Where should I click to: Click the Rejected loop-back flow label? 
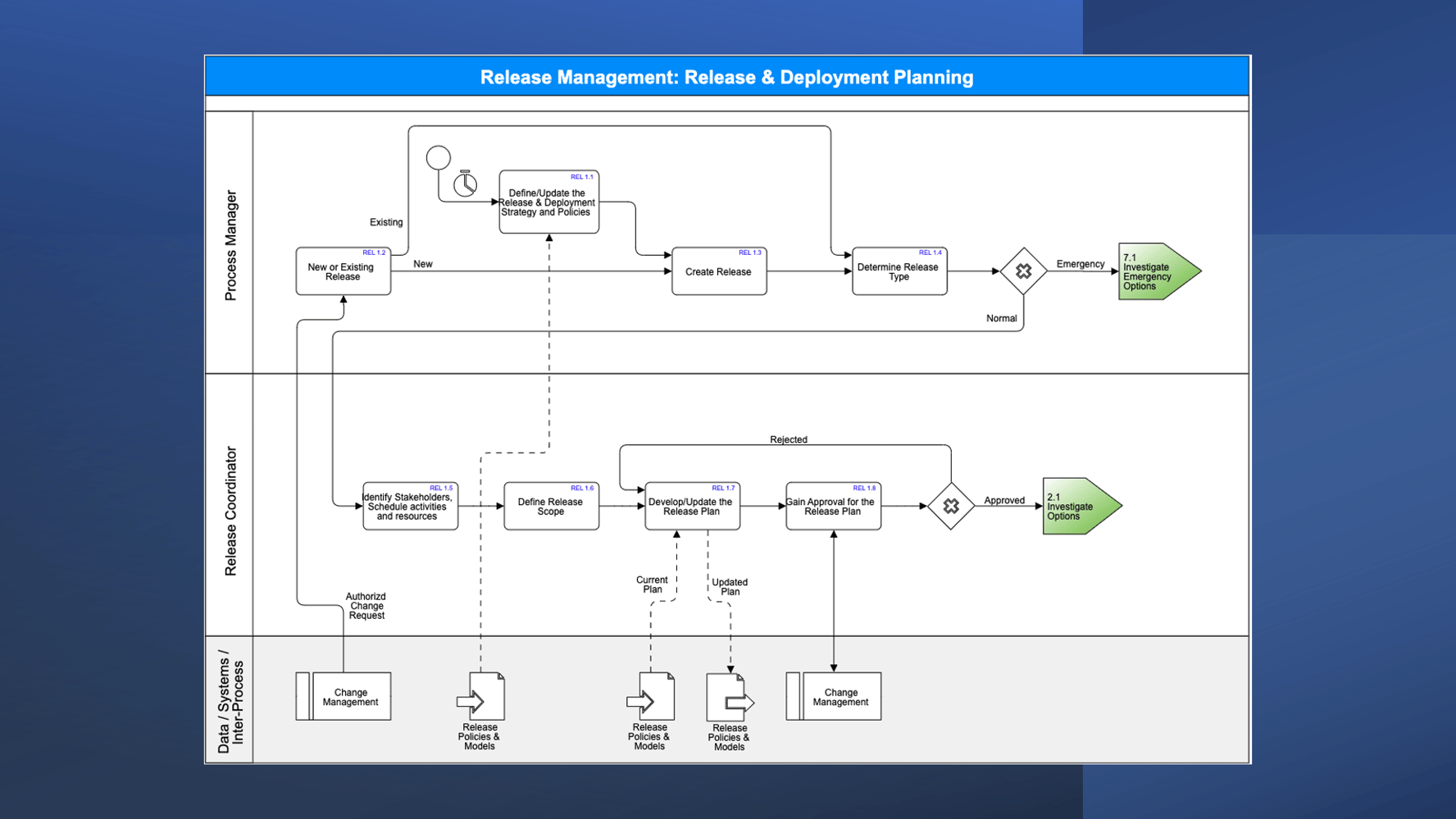[789, 439]
